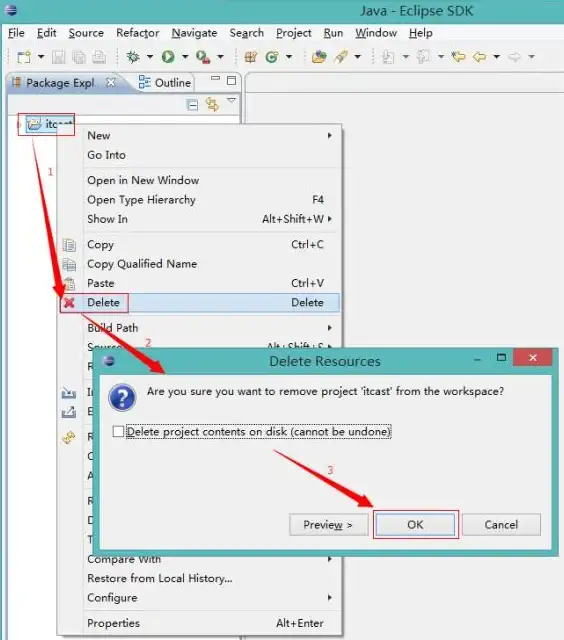Open the Edit menu
Screen dimensions: 564x640
coord(47,33)
